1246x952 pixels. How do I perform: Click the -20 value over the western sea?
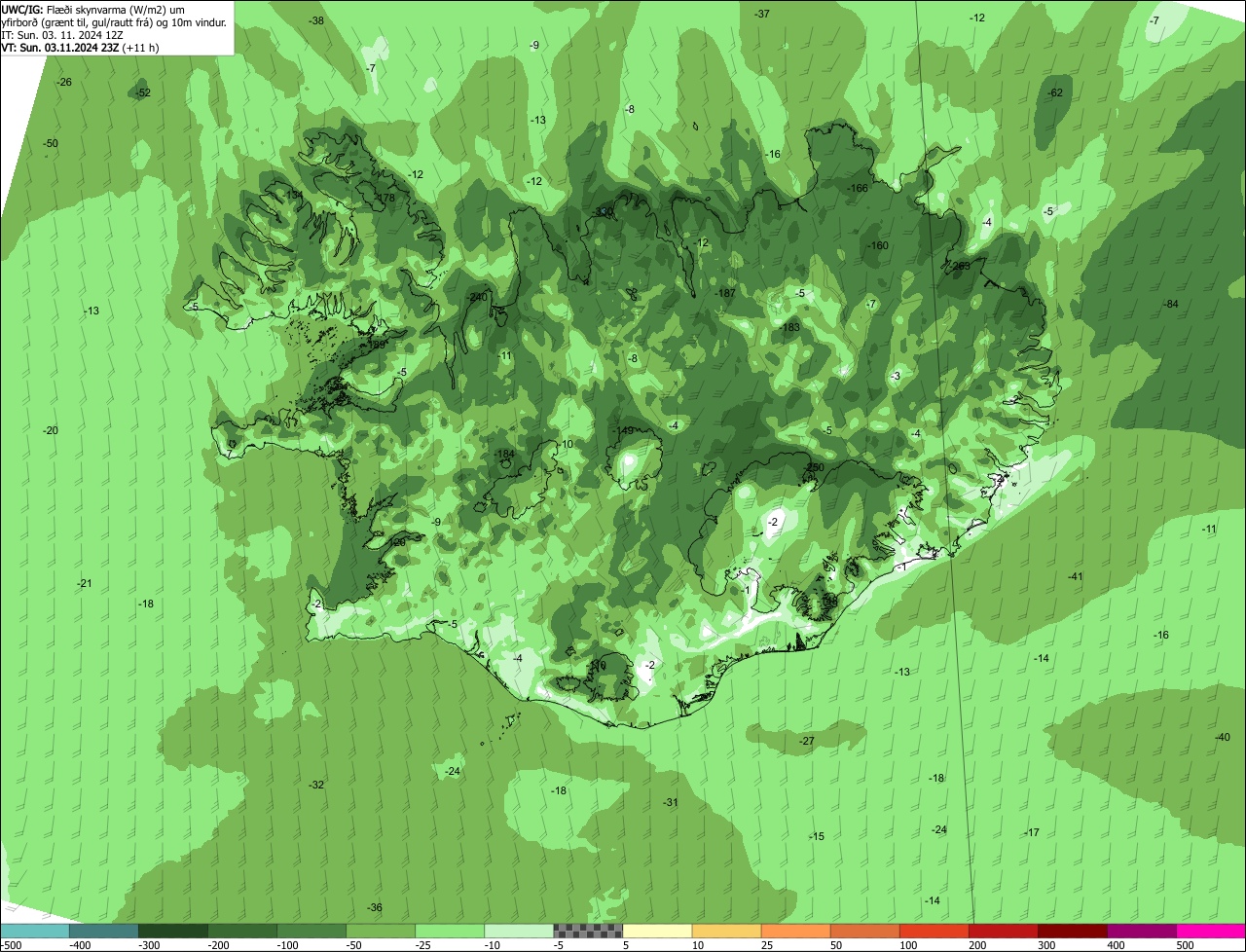tap(51, 430)
